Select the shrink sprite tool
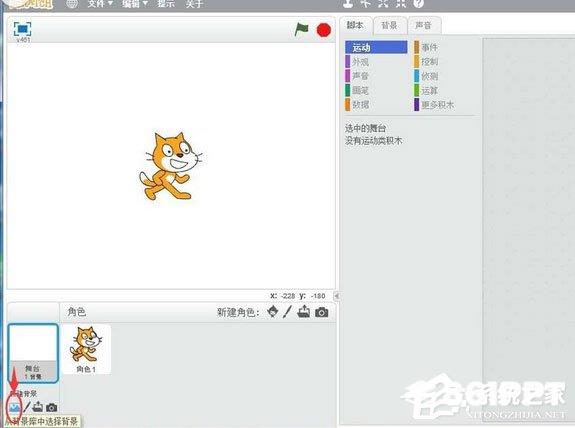The height and width of the screenshot is (428, 575). click(401, 3)
